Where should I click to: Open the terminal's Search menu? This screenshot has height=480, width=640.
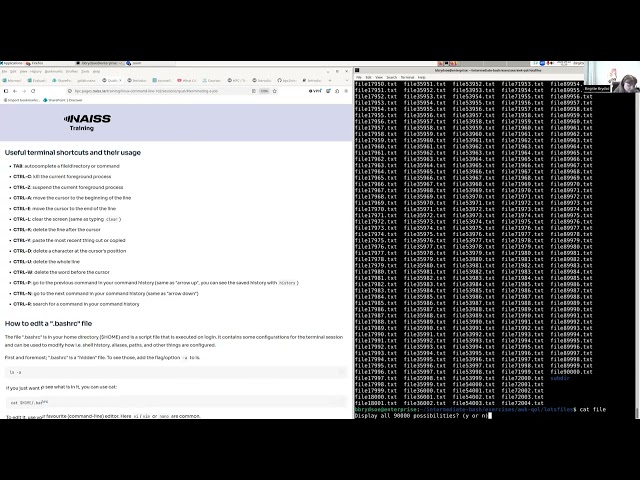coord(391,77)
